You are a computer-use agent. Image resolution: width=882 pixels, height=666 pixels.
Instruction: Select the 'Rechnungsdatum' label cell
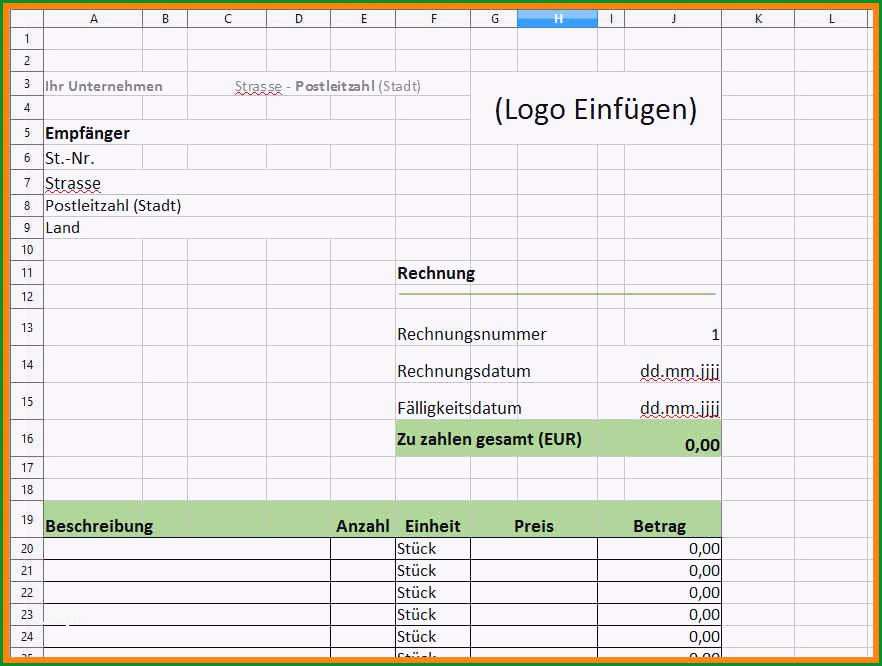[464, 371]
